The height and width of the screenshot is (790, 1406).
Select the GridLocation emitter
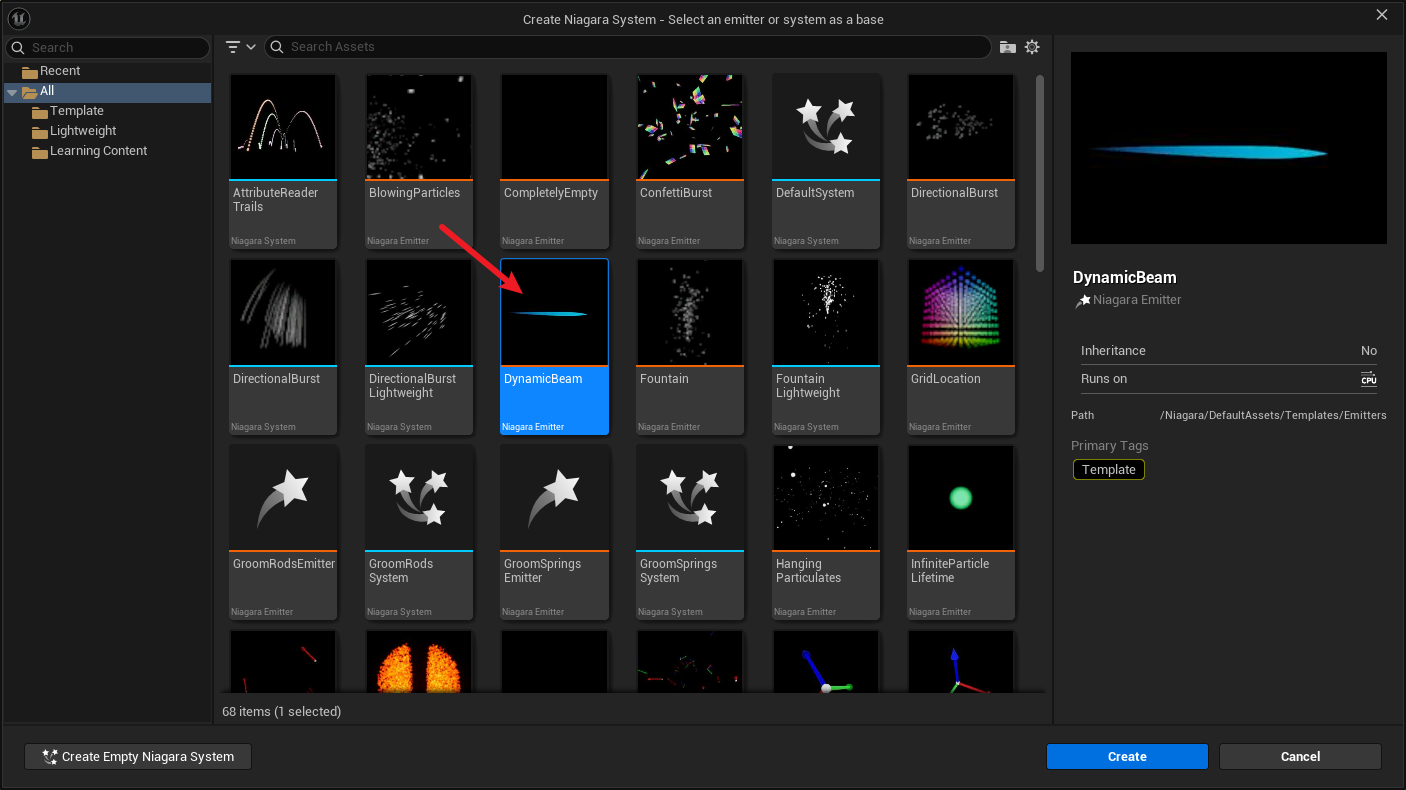point(961,346)
